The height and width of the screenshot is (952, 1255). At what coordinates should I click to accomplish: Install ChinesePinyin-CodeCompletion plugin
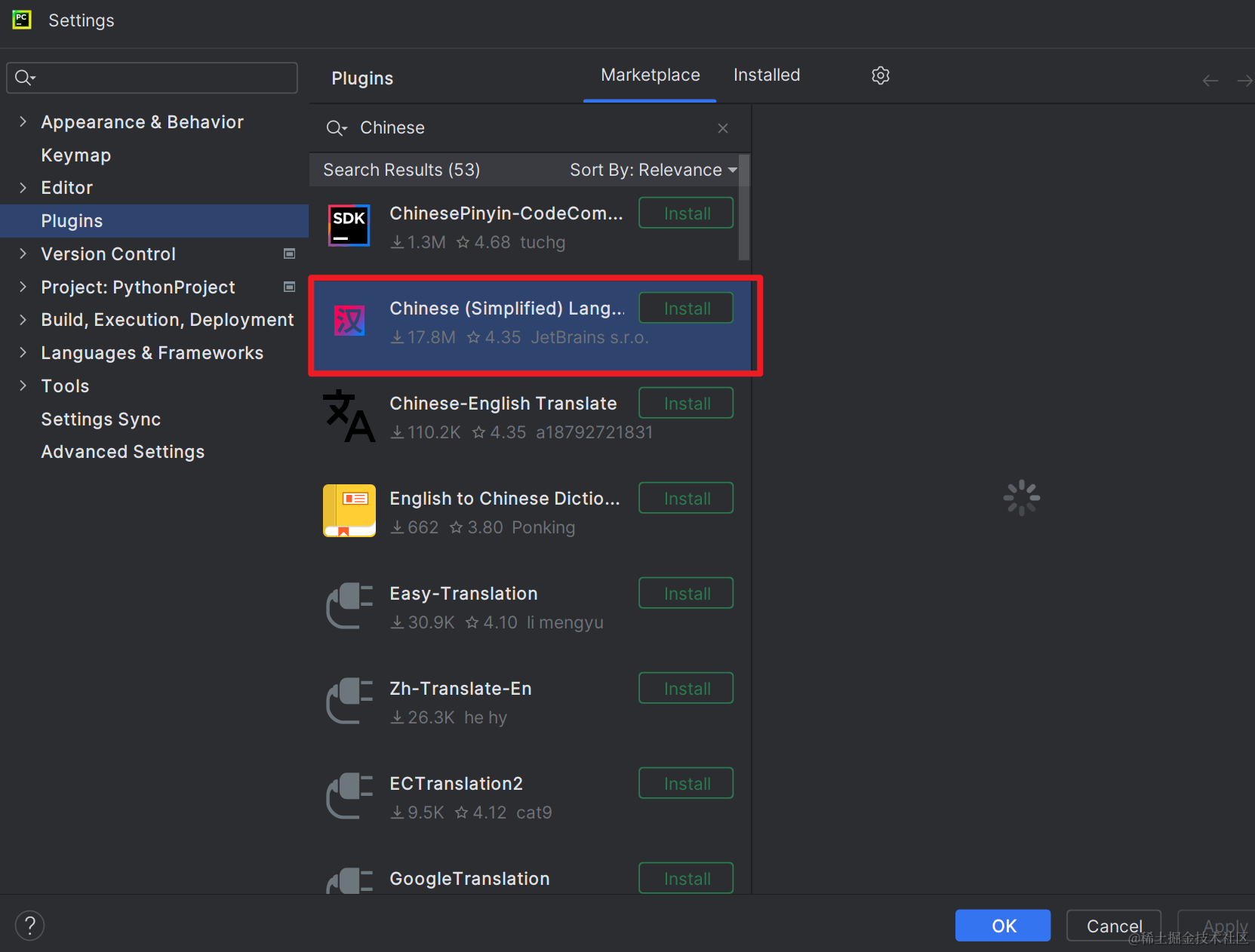click(x=686, y=213)
